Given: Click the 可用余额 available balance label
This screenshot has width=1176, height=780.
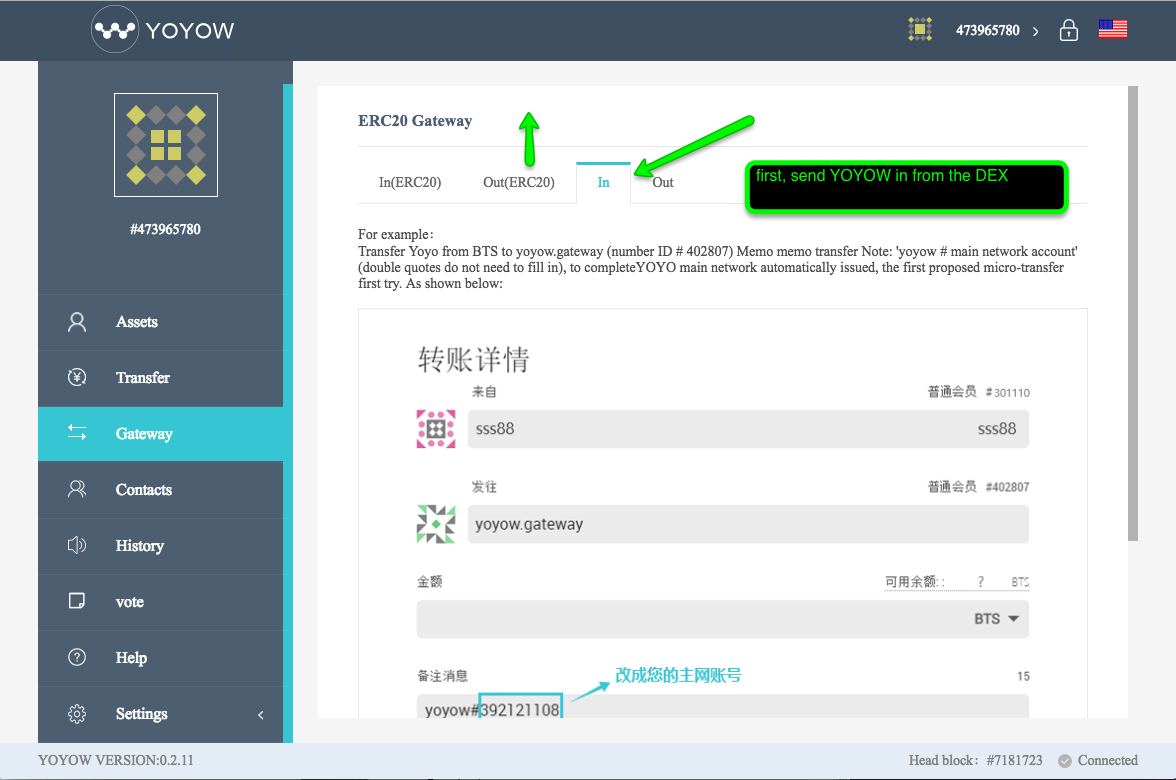Looking at the screenshot, I should (x=914, y=581).
